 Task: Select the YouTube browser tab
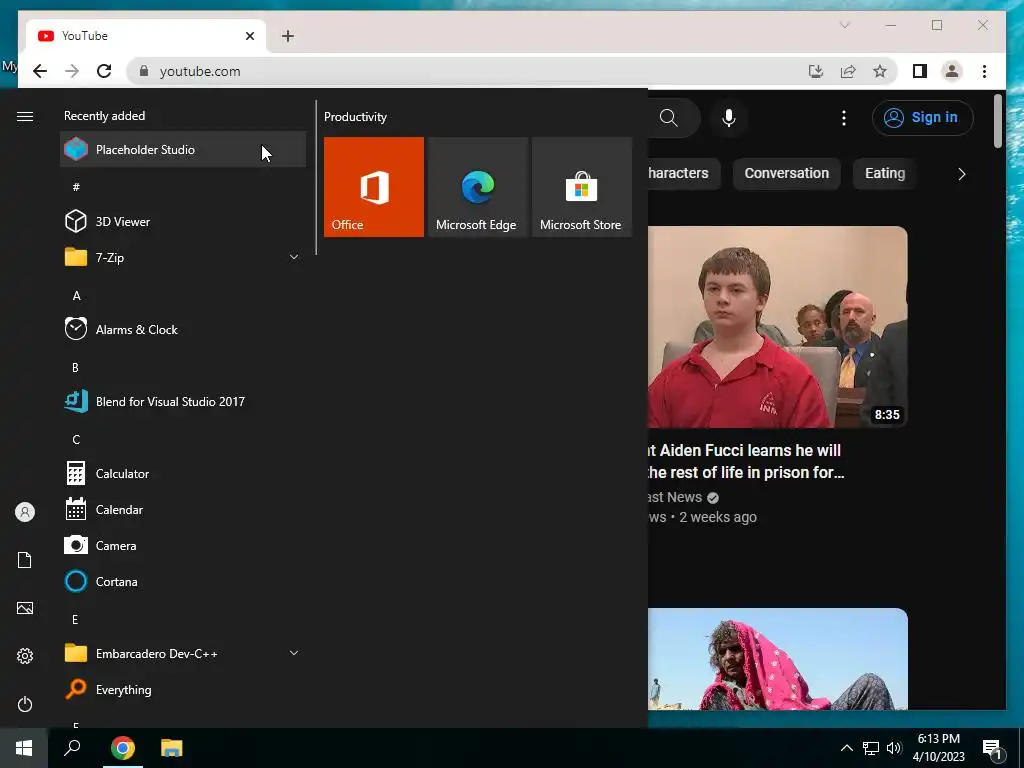pos(145,36)
